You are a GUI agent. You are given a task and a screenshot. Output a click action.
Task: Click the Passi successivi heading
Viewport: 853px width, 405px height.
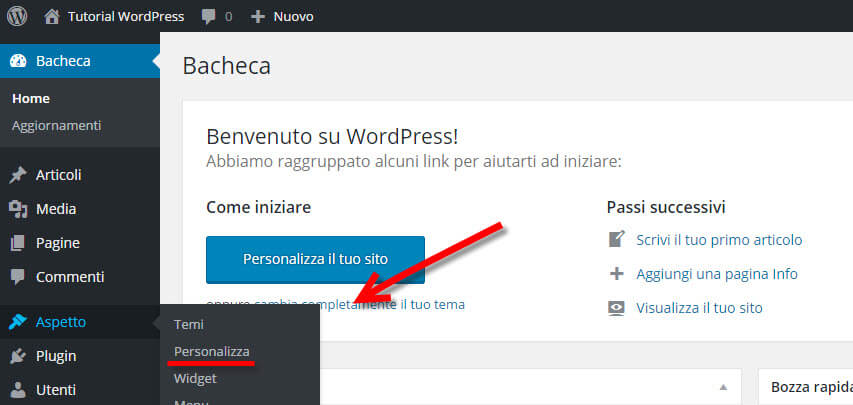(666, 207)
